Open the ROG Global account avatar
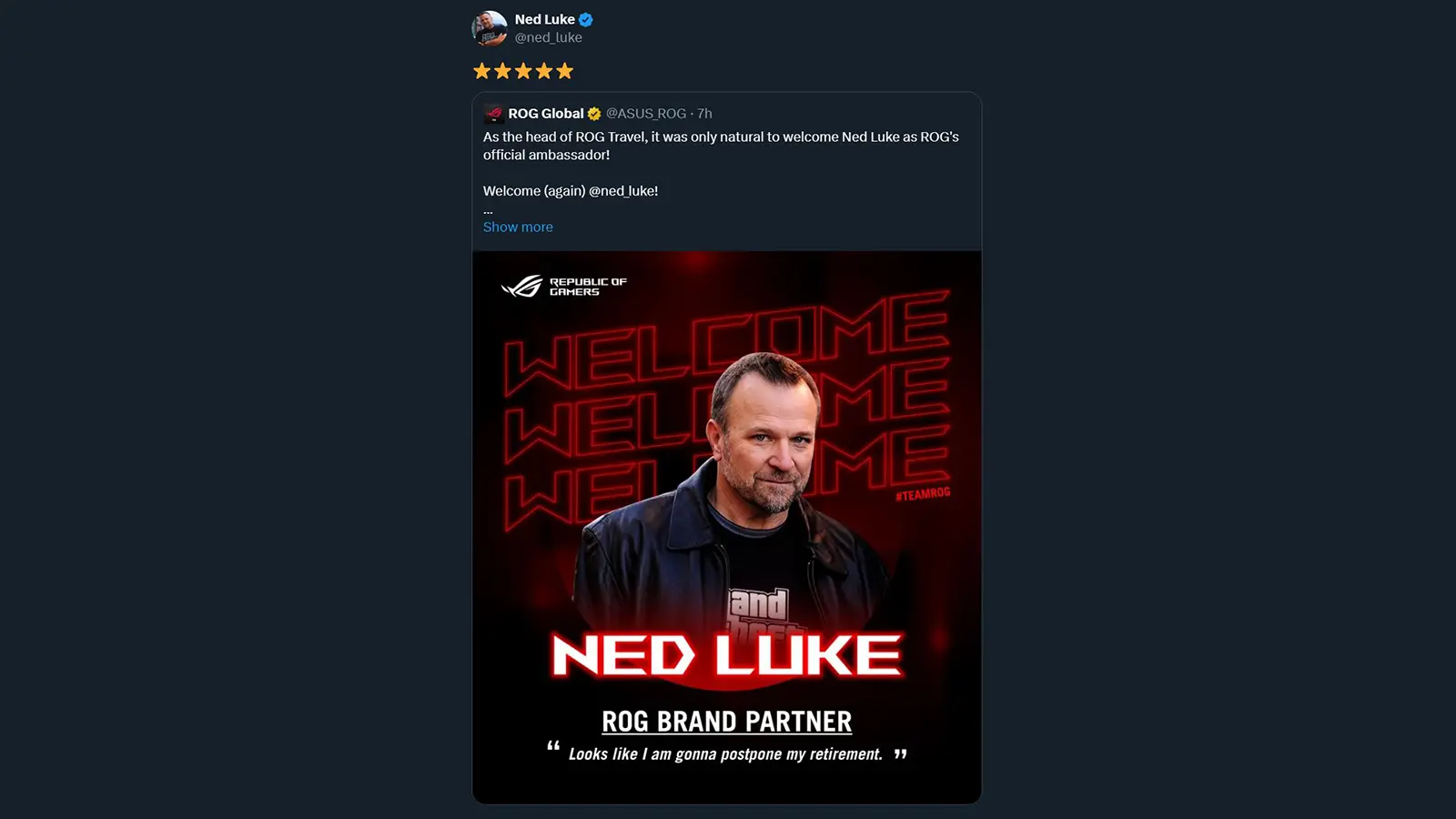 coord(494,114)
